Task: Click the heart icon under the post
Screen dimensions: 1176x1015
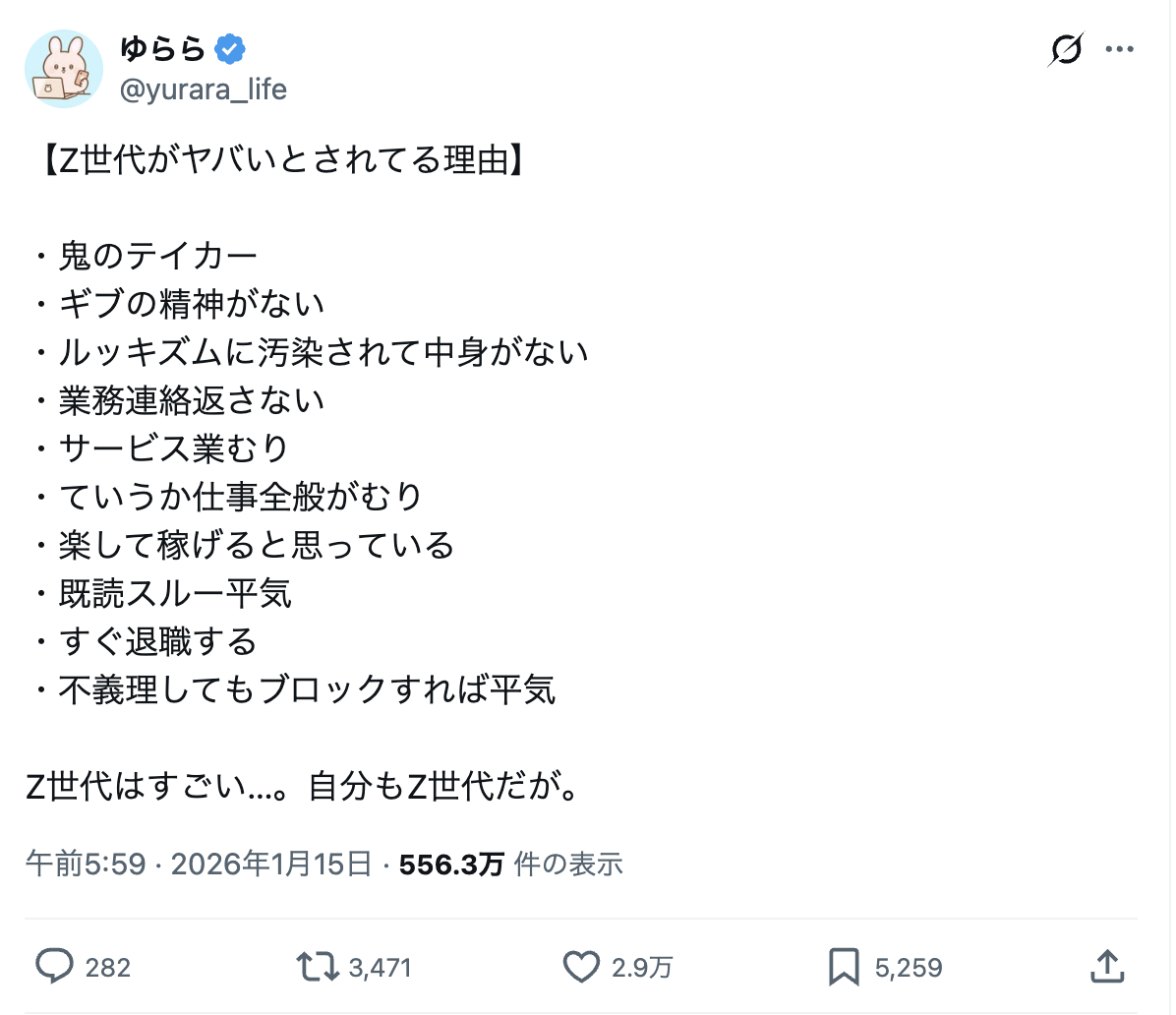Action: click(582, 967)
